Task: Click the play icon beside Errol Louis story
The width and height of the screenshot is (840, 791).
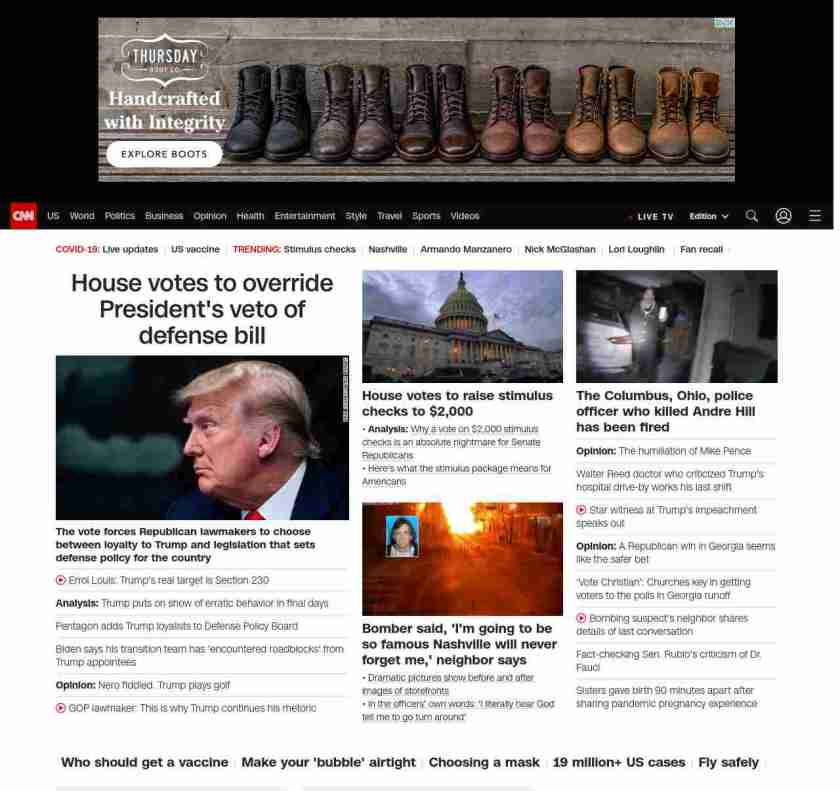Action: tap(61, 580)
